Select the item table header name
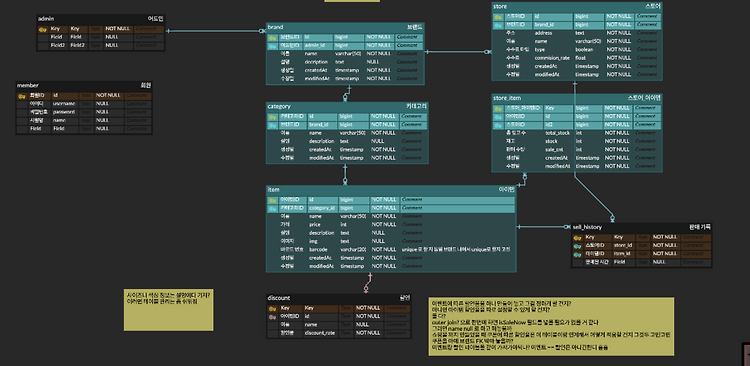The height and width of the screenshot is (366, 750). (273, 189)
